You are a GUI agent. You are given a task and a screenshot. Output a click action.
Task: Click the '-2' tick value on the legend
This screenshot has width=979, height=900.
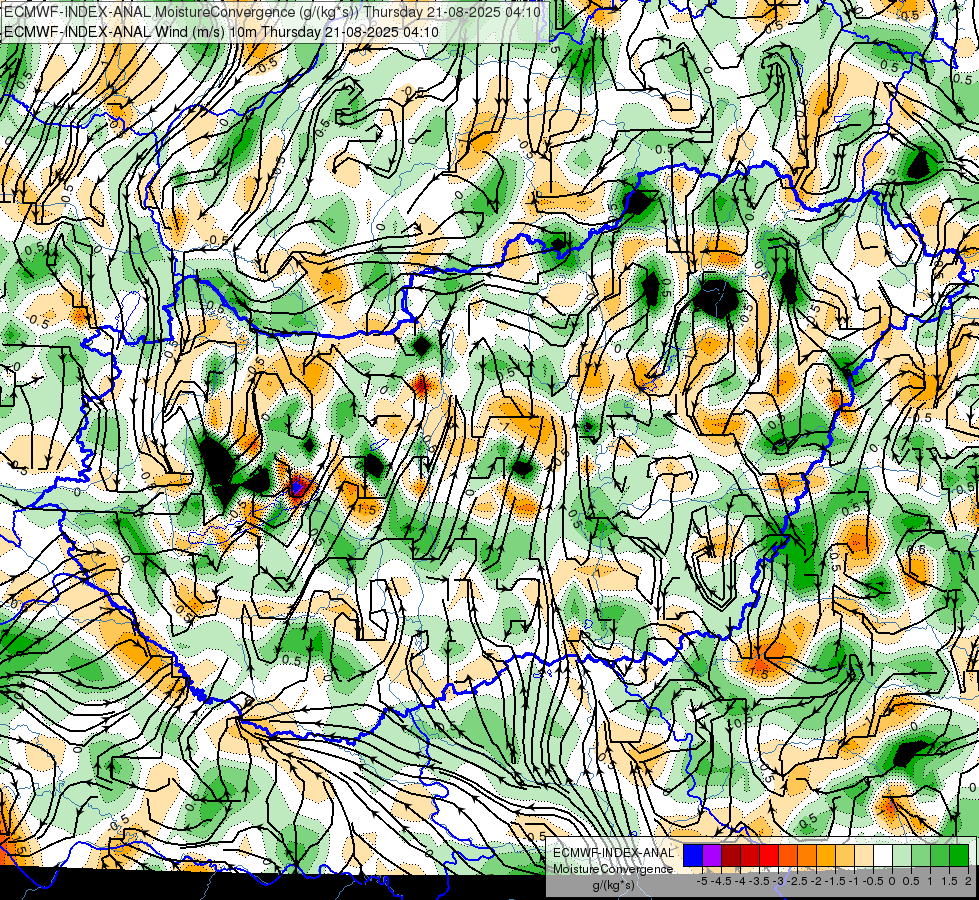(x=815, y=881)
